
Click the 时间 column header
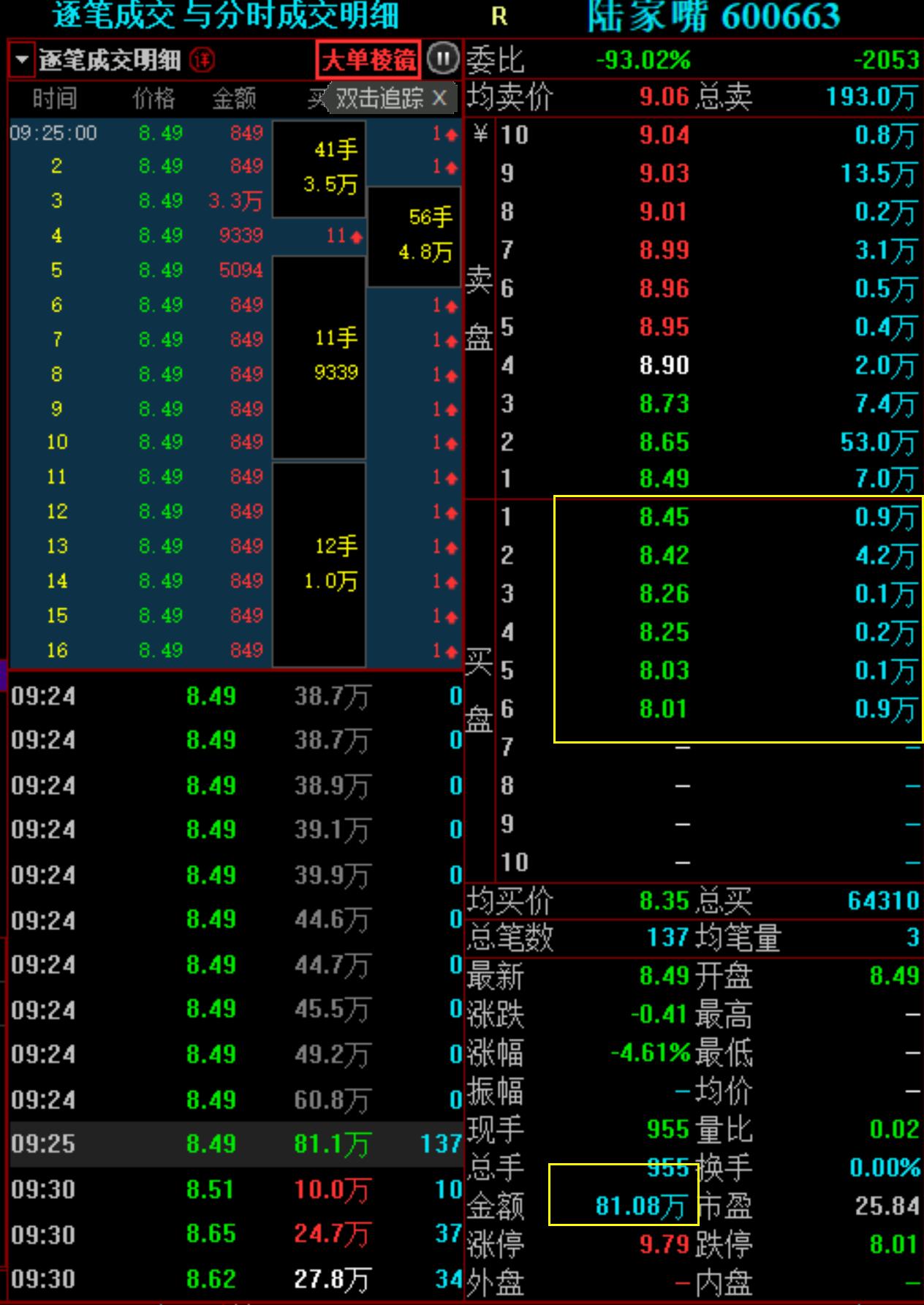point(54,98)
